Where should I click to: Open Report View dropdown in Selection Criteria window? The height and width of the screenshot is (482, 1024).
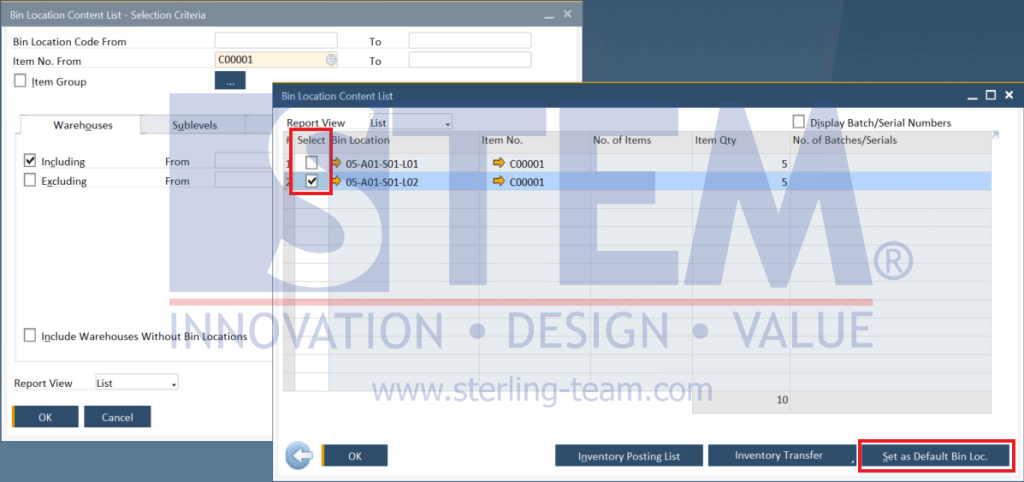pos(136,383)
